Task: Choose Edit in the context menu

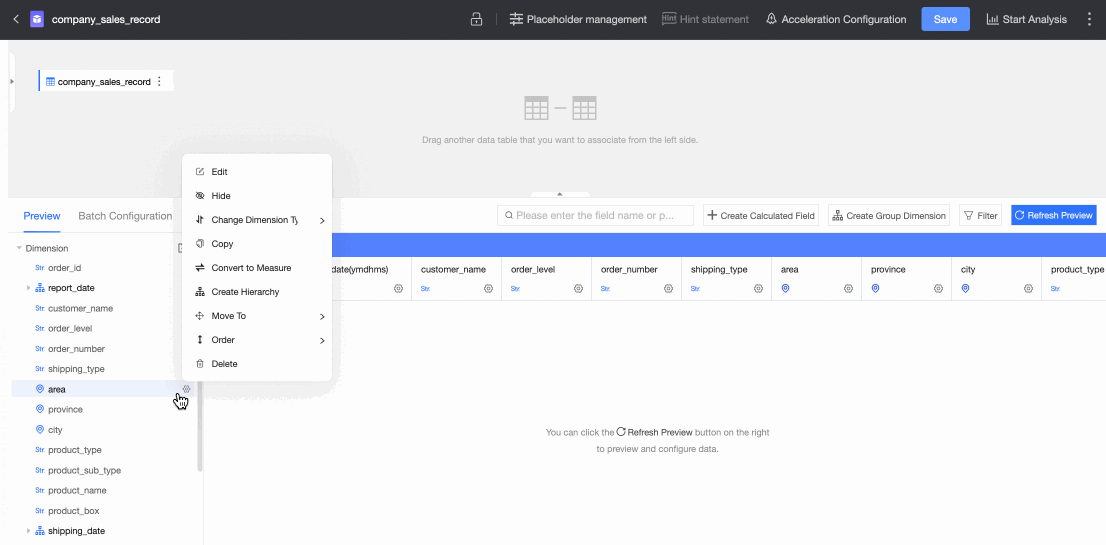Action: [257, 171]
